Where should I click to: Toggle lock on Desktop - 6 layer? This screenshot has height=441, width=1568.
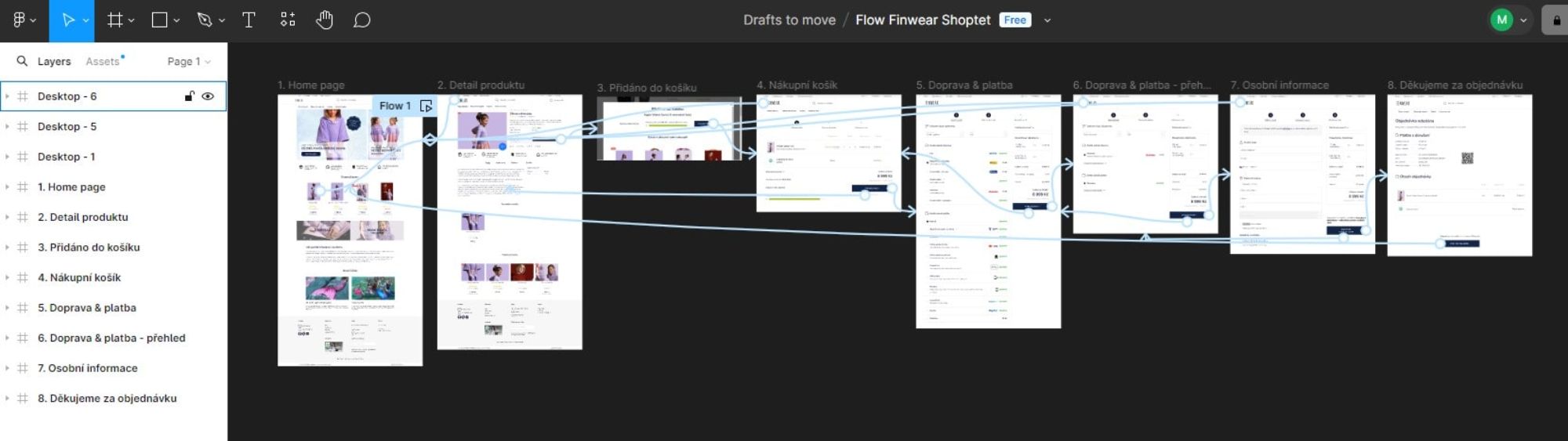coord(189,96)
